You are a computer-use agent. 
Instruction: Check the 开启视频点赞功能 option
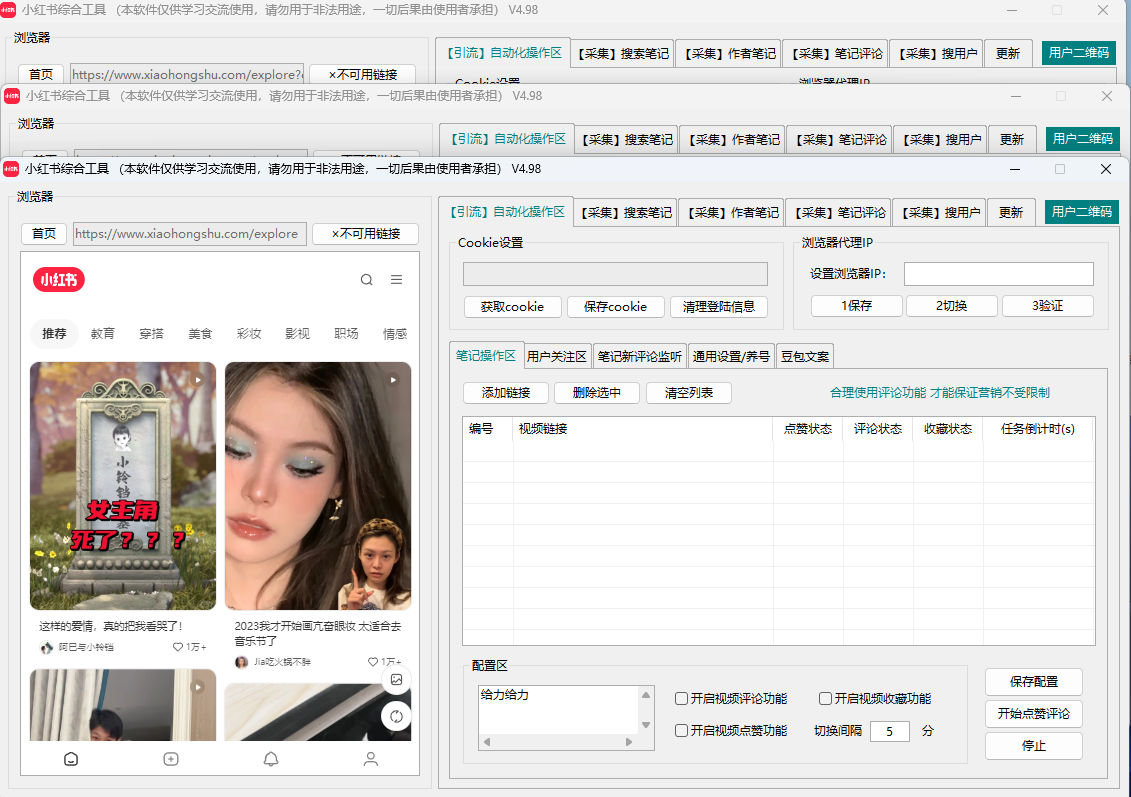(x=681, y=731)
